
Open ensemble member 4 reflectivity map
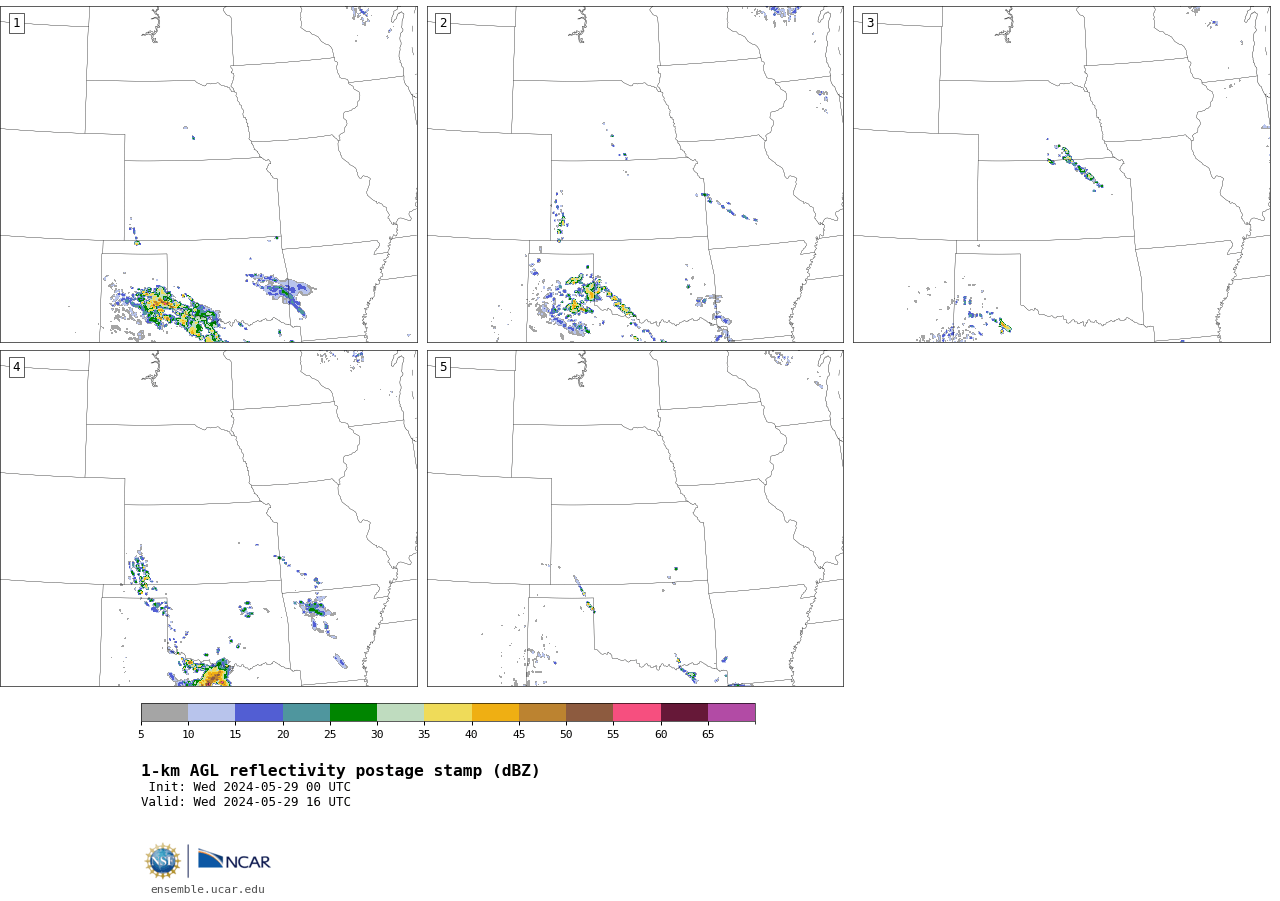coord(208,518)
